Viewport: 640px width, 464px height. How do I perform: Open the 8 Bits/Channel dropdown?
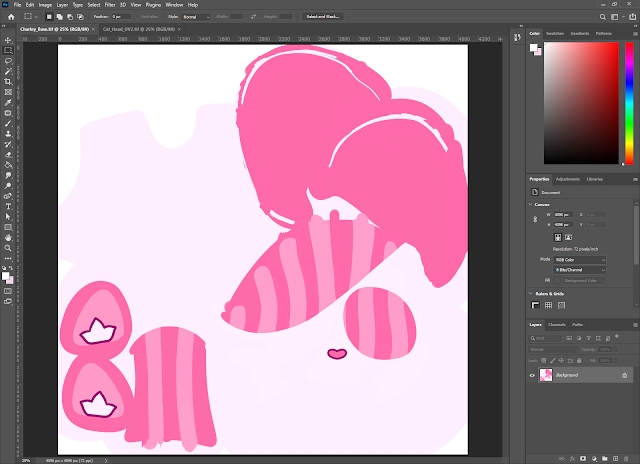[x=580, y=270]
